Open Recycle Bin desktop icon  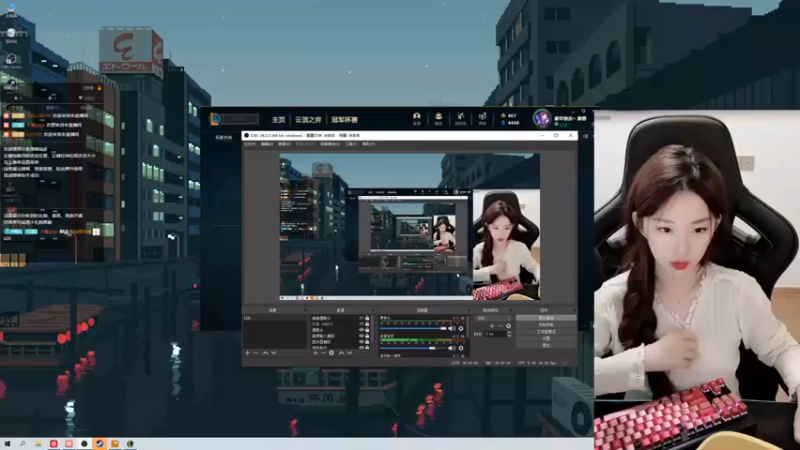click(x=11, y=35)
